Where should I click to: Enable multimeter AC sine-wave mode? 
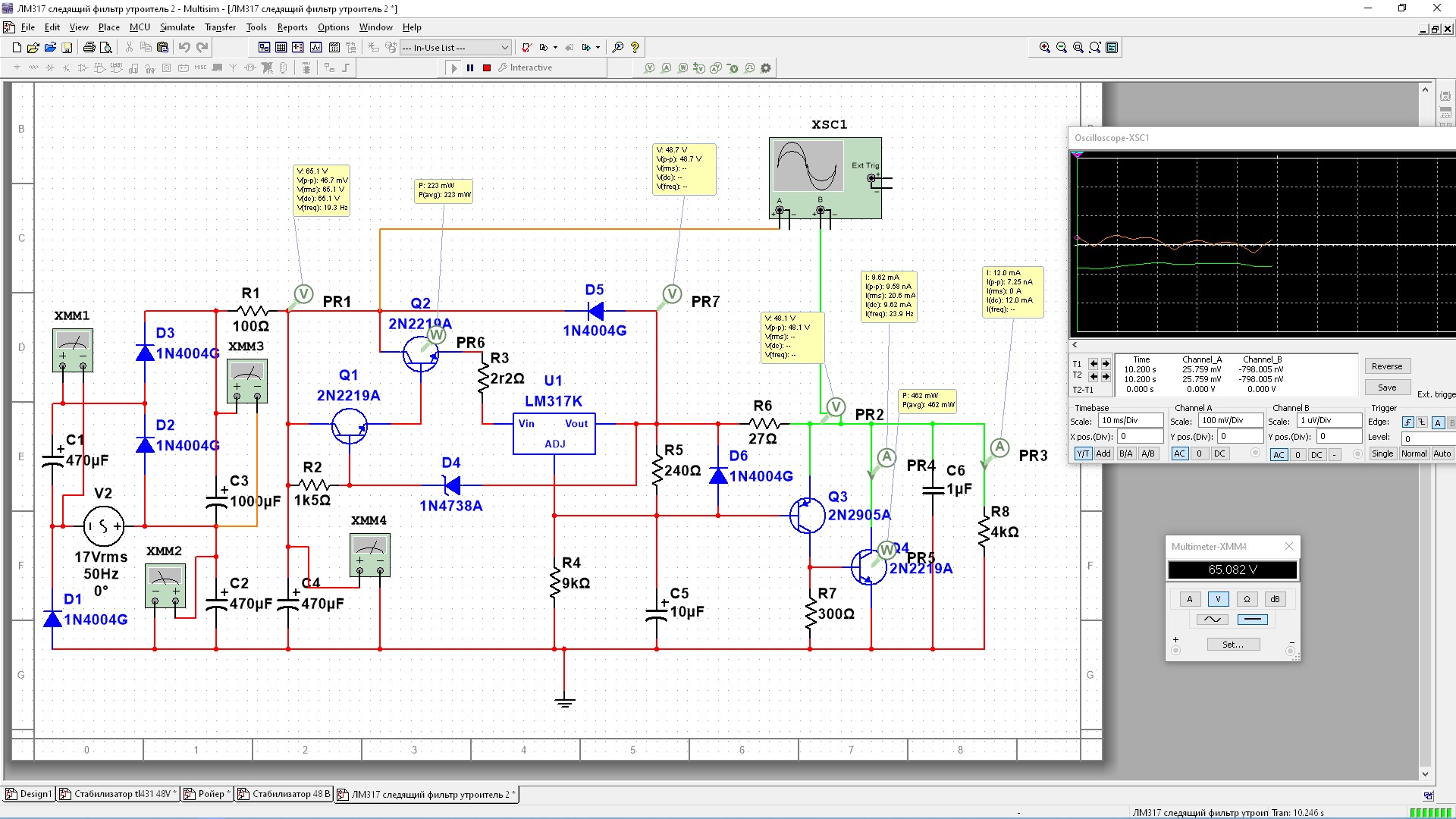1213,620
